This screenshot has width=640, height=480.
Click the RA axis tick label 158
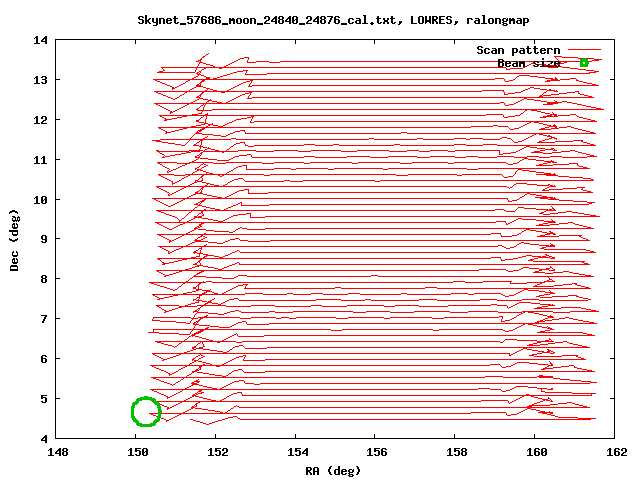pos(457,452)
